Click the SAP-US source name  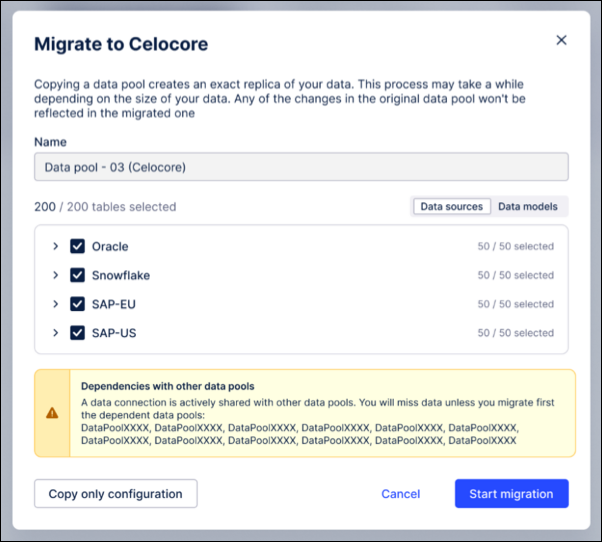point(113,333)
